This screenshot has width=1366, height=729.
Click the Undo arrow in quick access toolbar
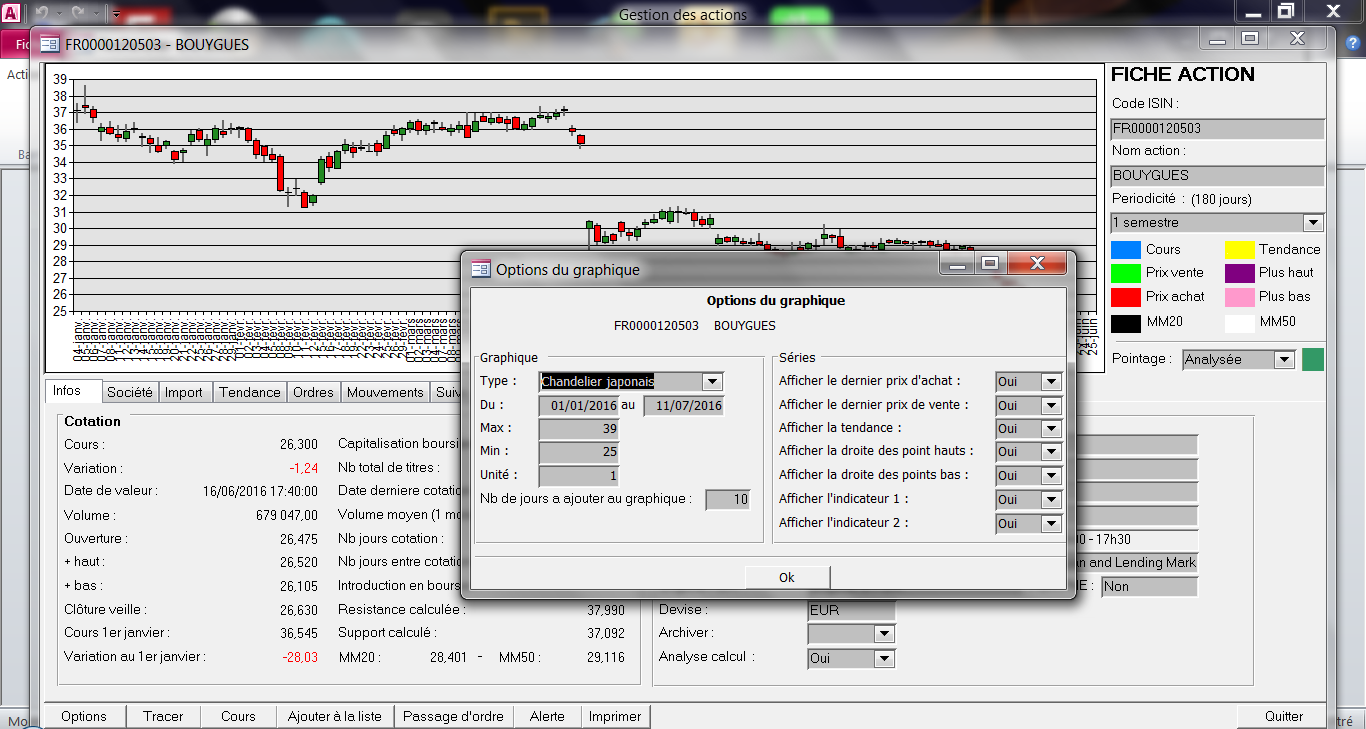42,14
